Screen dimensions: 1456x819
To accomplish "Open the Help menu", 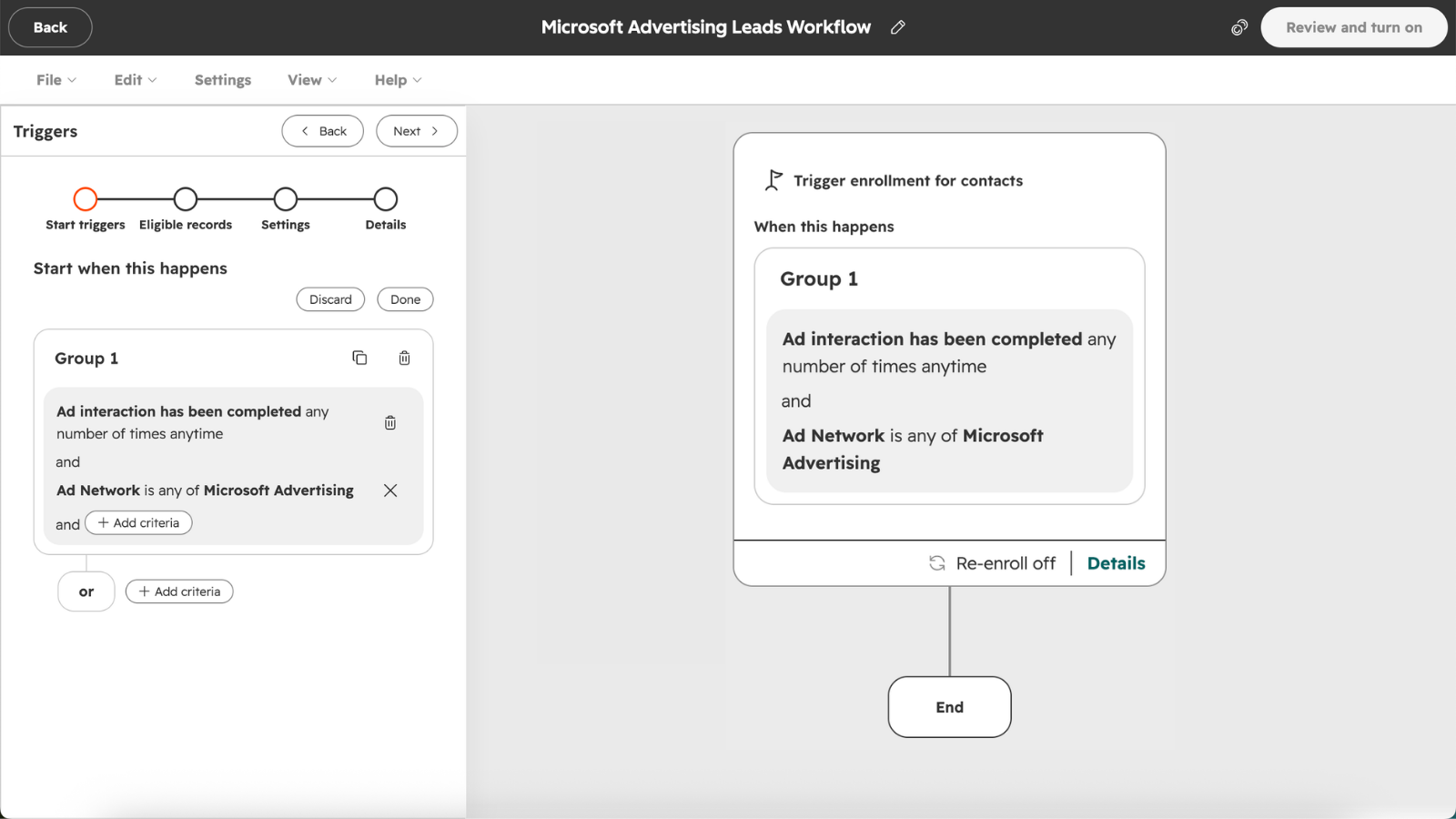I will click(399, 80).
